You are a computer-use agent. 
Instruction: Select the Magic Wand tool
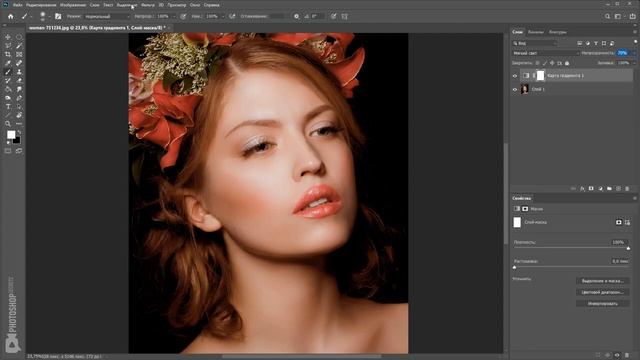tap(19, 46)
